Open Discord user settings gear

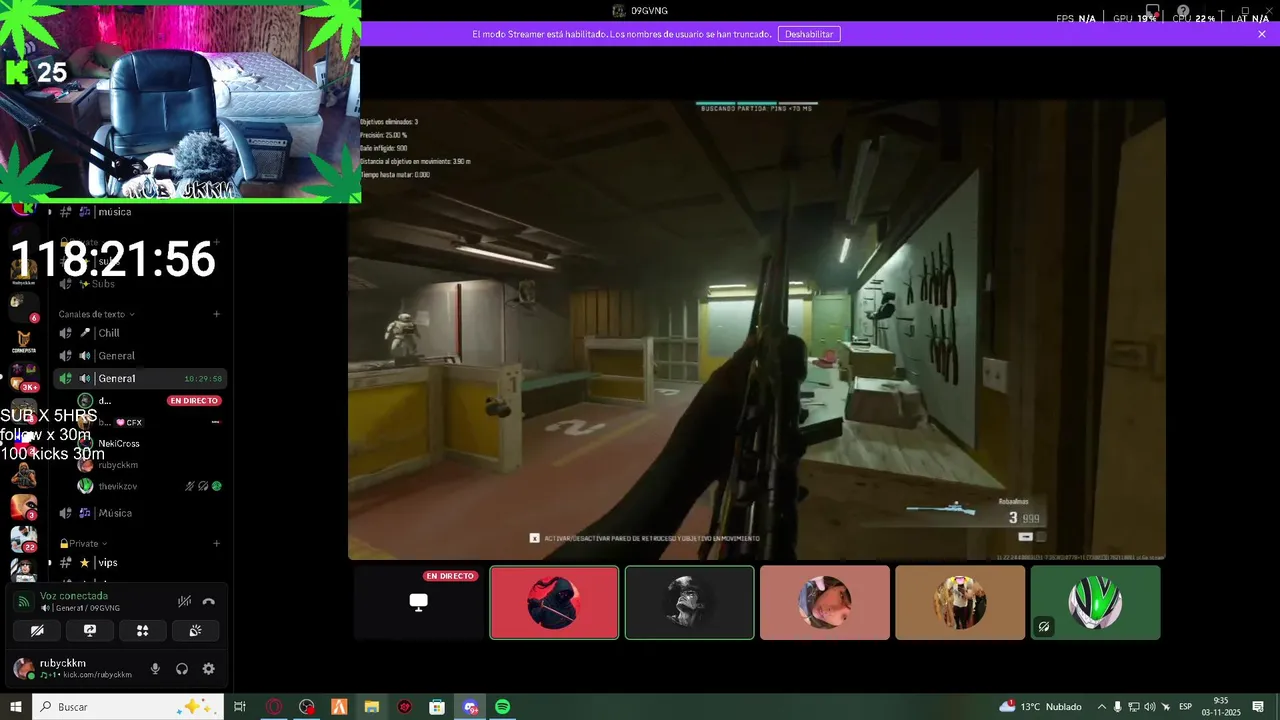208,669
